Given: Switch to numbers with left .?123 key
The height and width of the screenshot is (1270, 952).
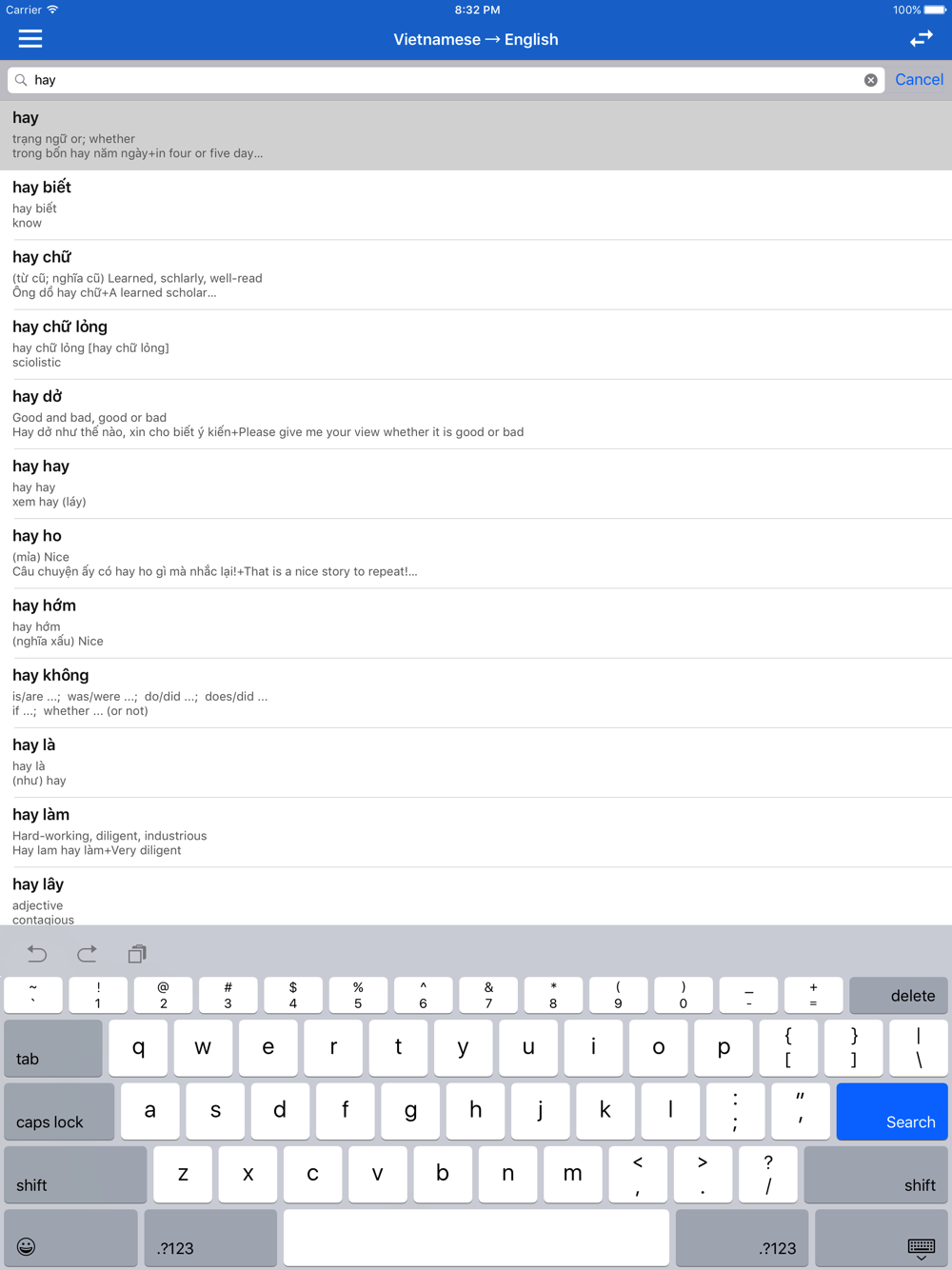Looking at the screenshot, I should tap(210, 1239).
